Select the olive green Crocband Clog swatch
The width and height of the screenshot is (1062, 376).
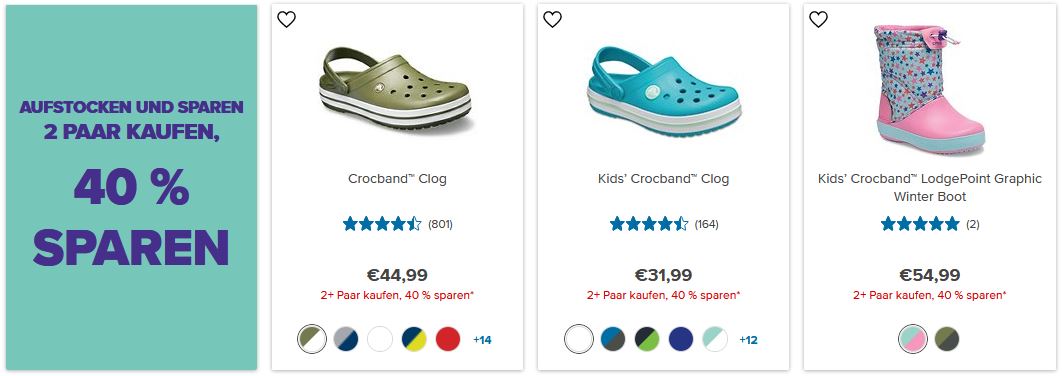tap(312, 339)
